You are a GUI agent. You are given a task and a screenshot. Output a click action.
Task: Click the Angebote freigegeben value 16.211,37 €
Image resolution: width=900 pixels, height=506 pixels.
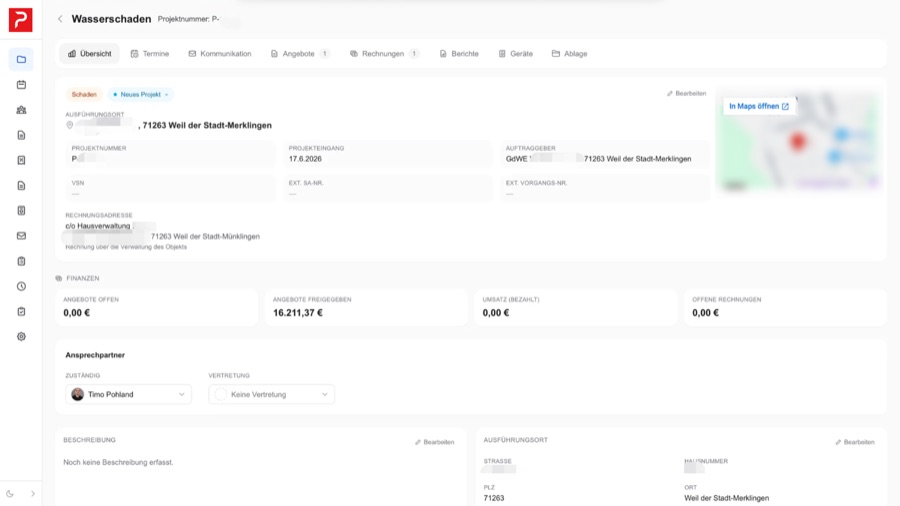[x=298, y=313]
